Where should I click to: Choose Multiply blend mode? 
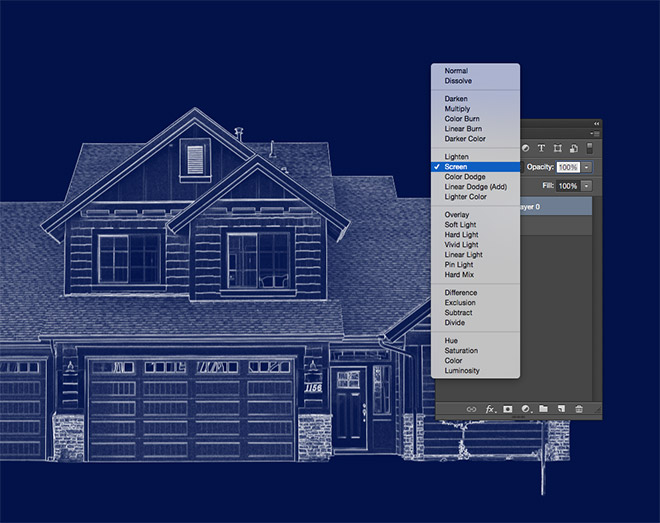pyautogui.click(x=460, y=109)
